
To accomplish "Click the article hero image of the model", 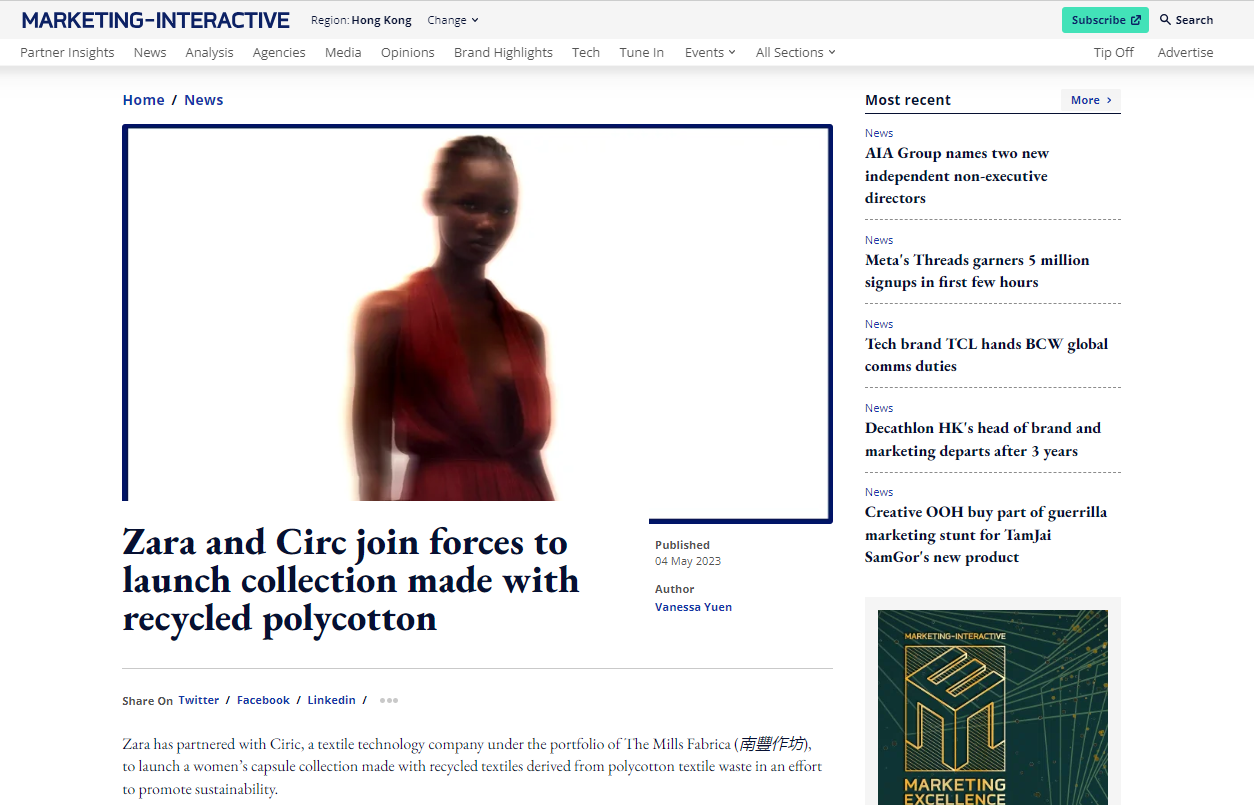I will pyautogui.click(x=477, y=312).
